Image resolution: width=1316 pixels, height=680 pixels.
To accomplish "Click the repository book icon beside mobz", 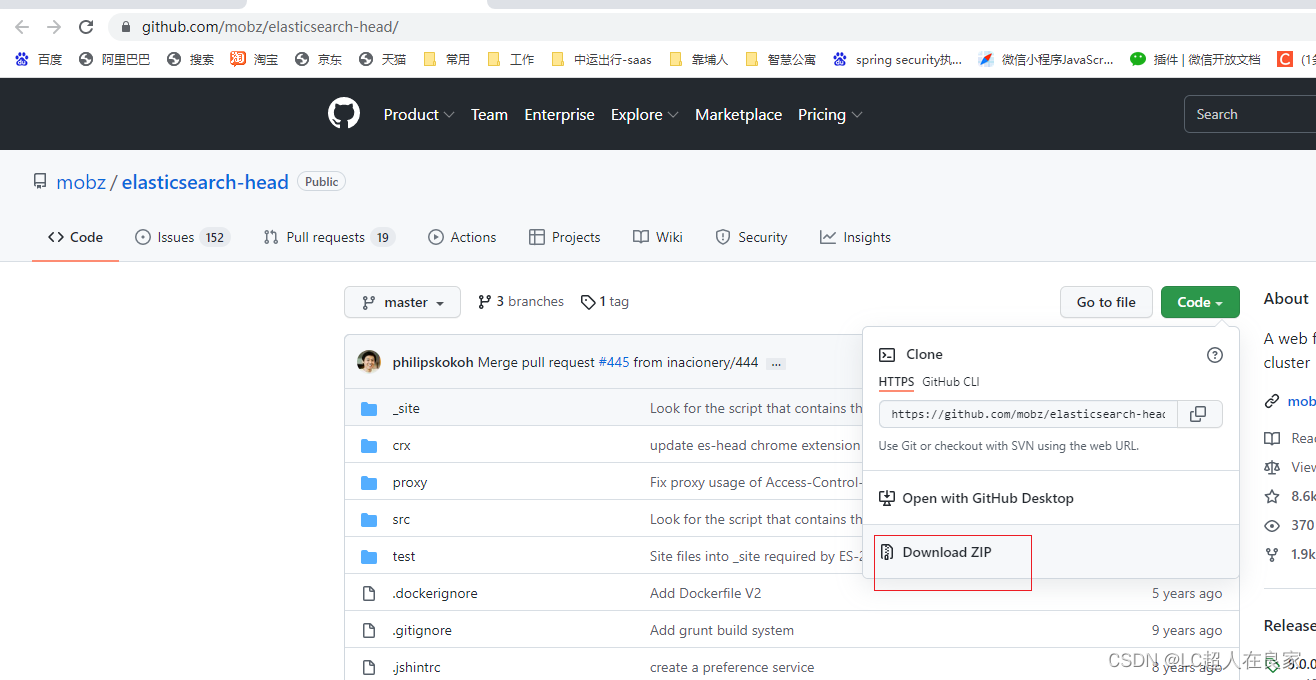I will click(40, 182).
